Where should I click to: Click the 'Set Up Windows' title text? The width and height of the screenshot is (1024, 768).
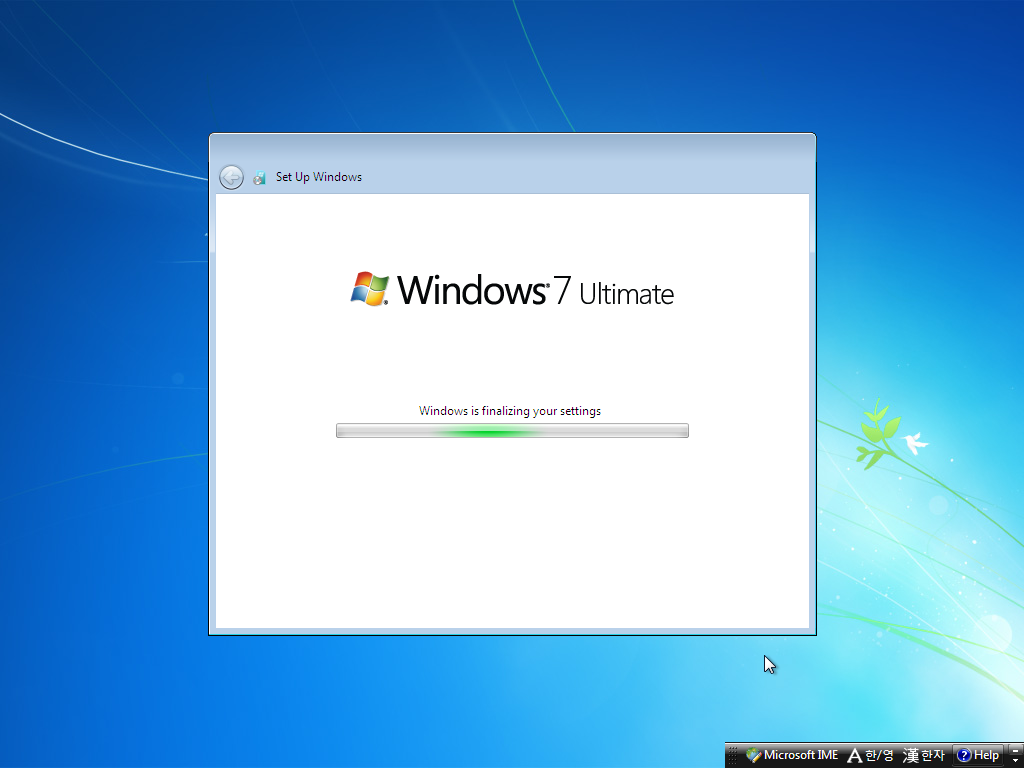coord(319,177)
